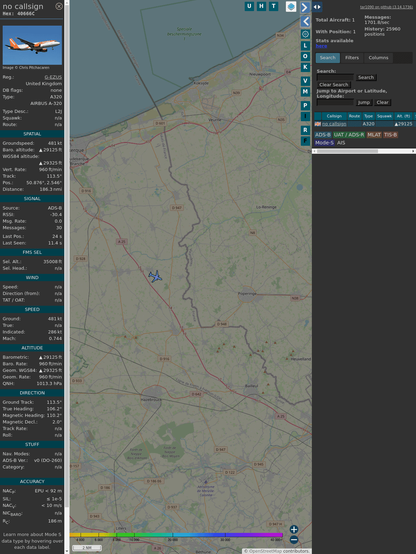Click the U map toggle button
This screenshot has height=554, width=416.
(x=249, y=6)
